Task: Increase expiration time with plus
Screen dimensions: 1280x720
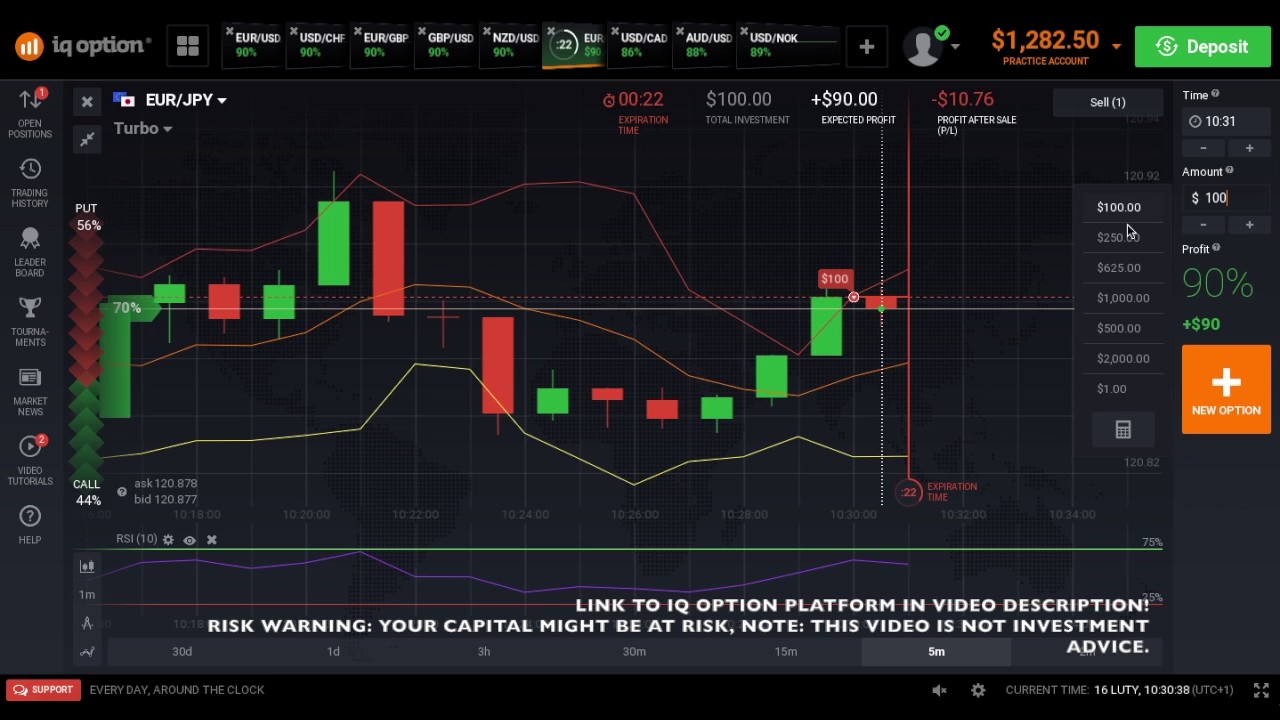Action: (x=1249, y=148)
